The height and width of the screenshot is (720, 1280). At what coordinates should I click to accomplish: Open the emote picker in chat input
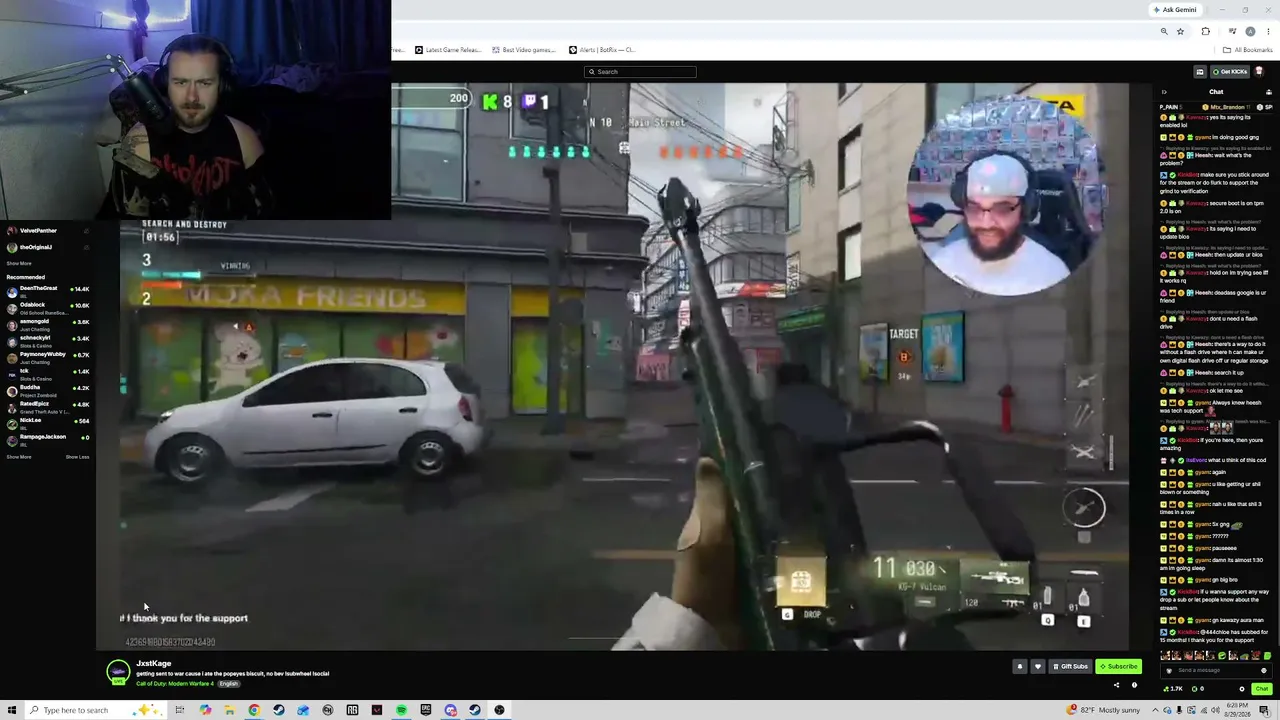point(1264,670)
